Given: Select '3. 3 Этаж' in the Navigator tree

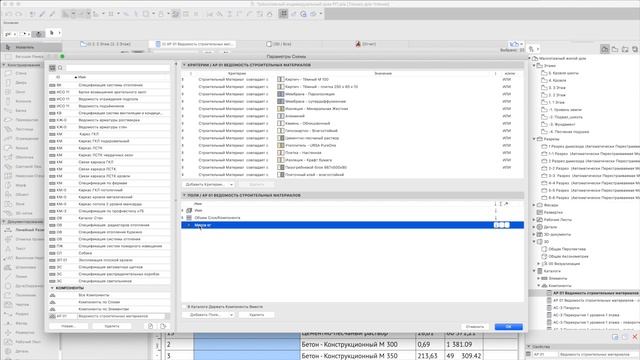Looking at the screenshot, I should point(557,88).
